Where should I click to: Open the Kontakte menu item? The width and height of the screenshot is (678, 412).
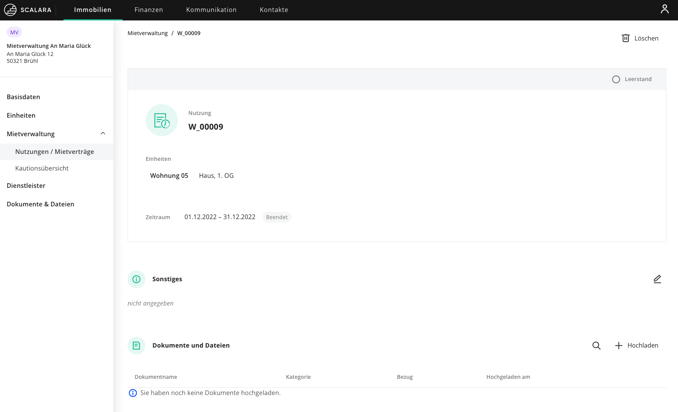(x=274, y=10)
